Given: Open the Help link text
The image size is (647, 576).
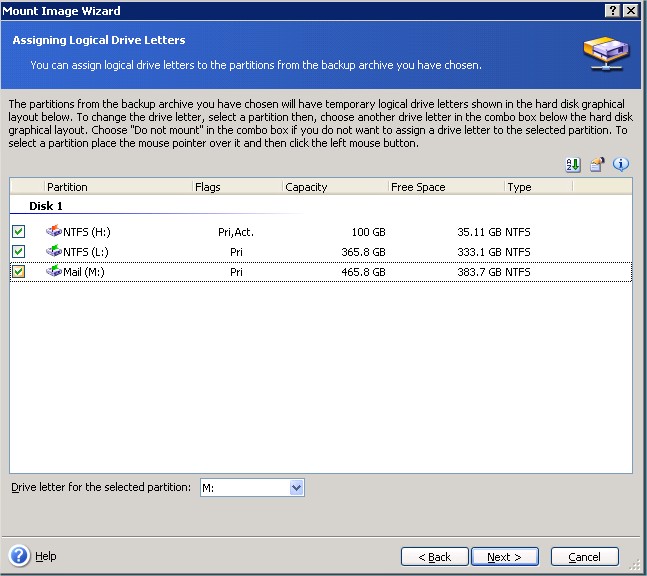Looking at the screenshot, I should (46, 557).
